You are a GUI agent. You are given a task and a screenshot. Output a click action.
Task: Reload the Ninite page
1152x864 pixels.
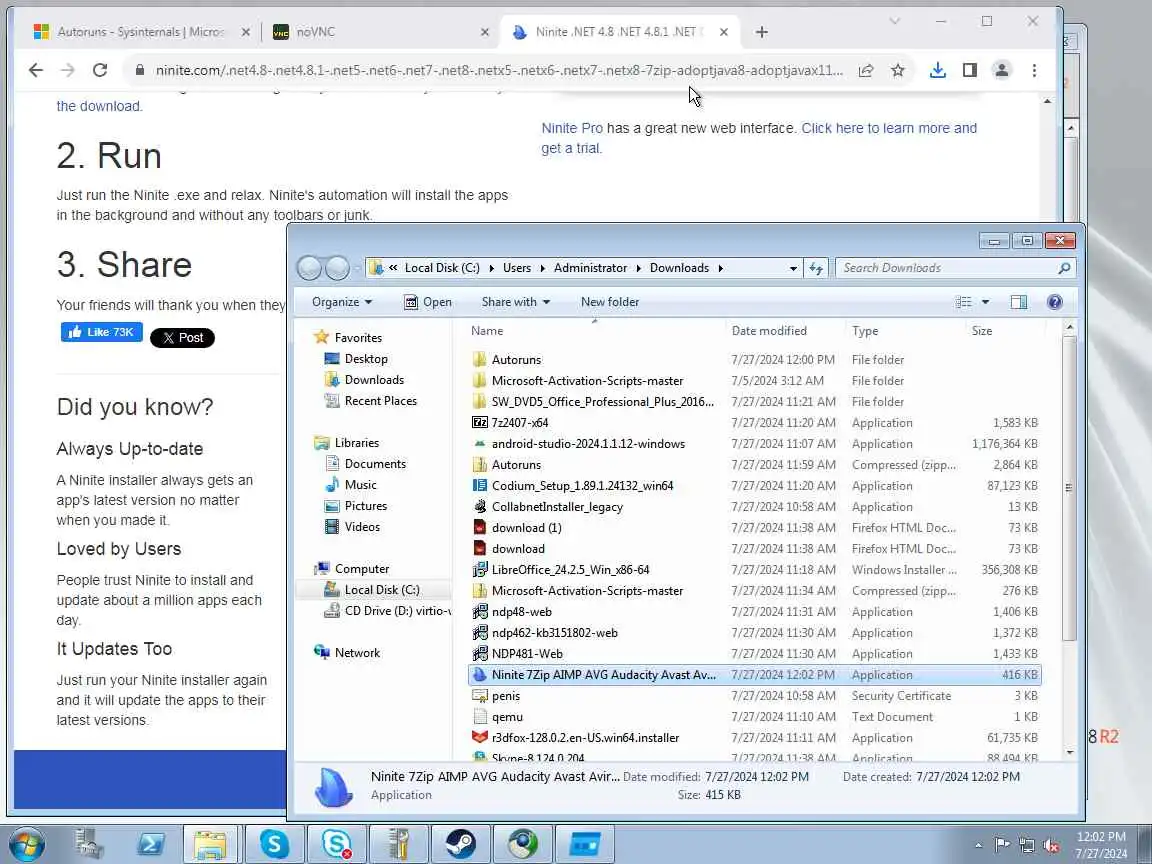pos(100,71)
